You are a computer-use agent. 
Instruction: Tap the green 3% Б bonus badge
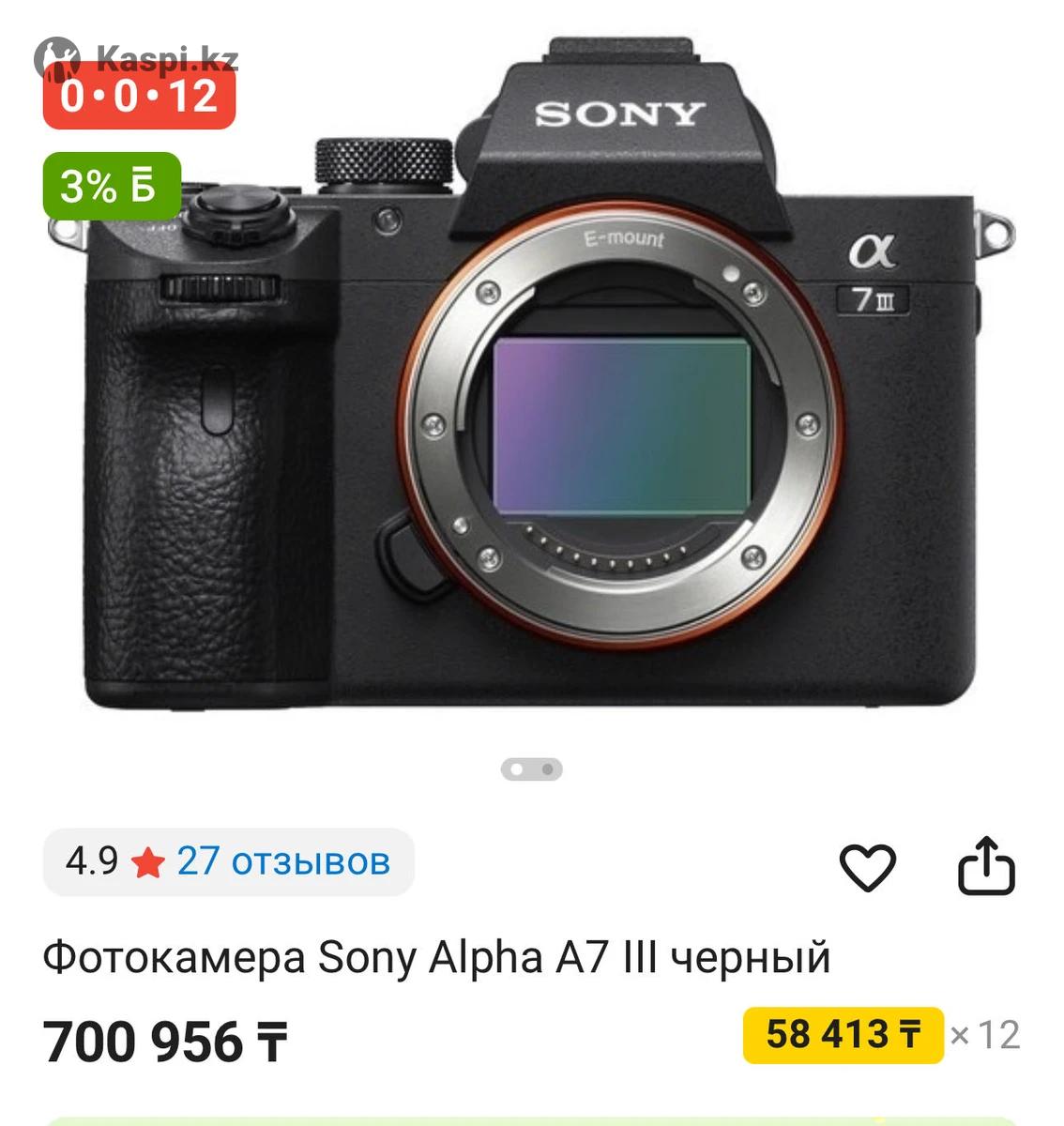(x=112, y=186)
